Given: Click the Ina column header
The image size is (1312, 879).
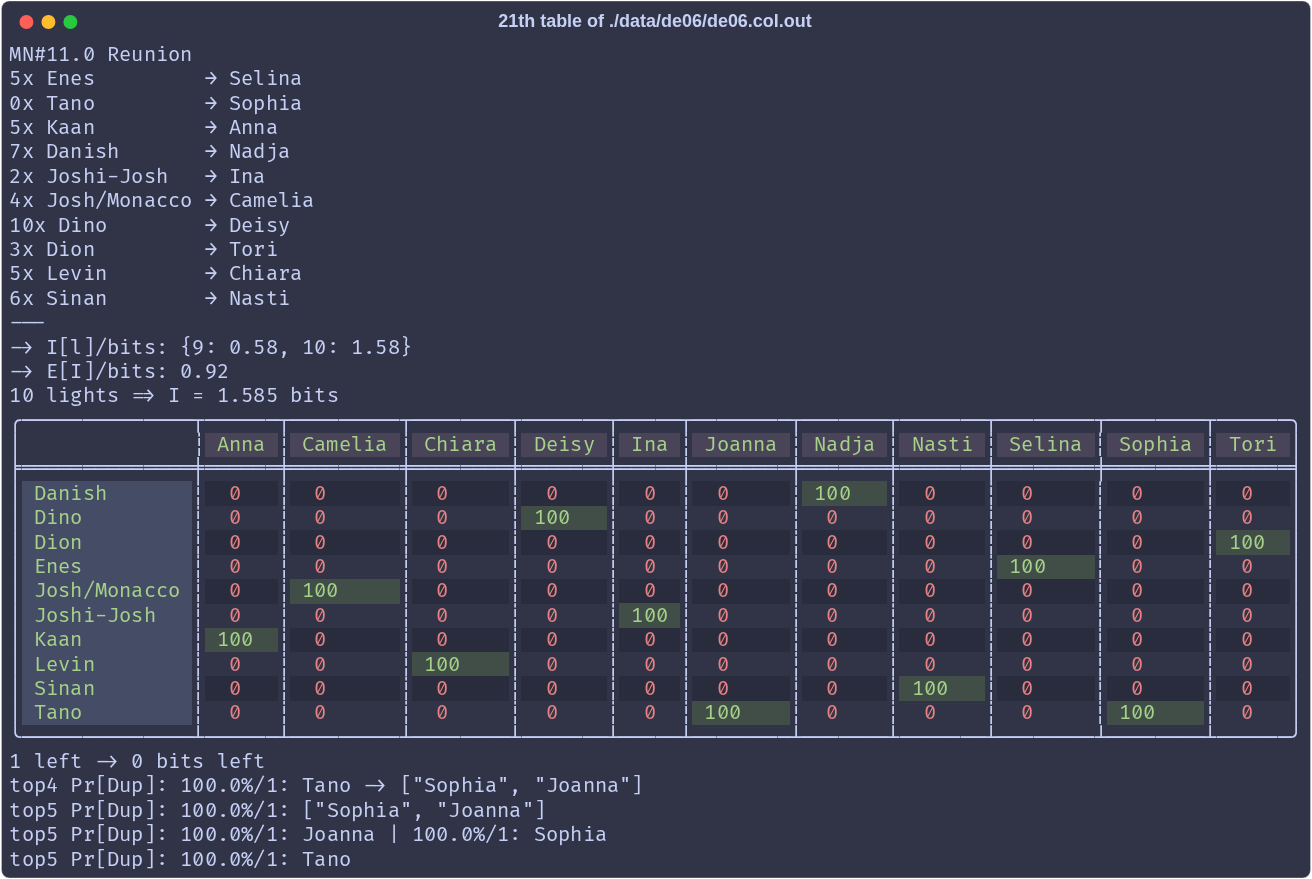Looking at the screenshot, I should (x=650, y=445).
